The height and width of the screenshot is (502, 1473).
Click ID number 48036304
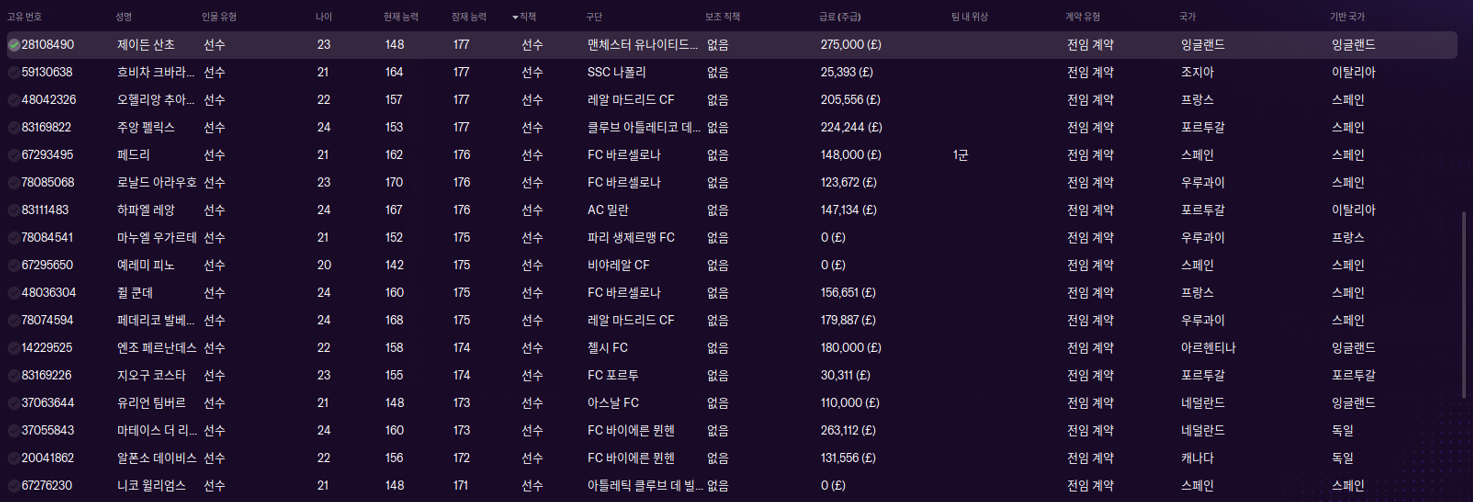[47, 293]
